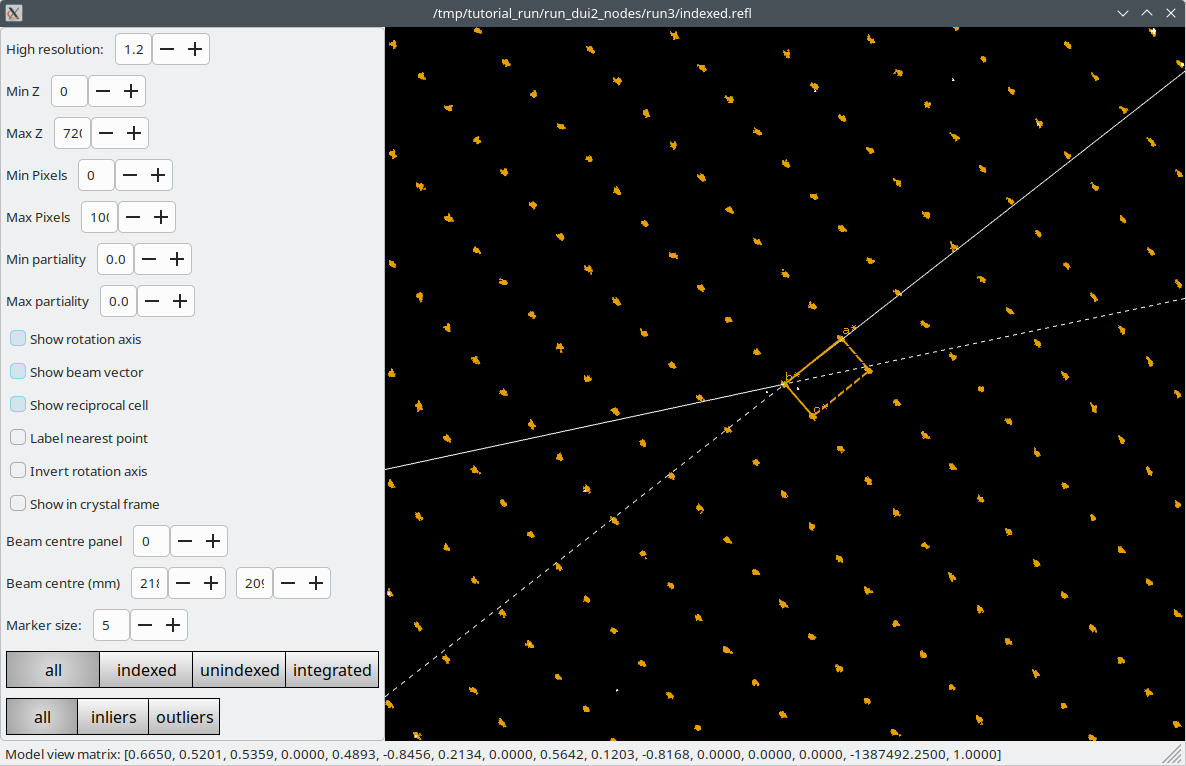
Task: Decrease Marker size value
Action: pos(145,625)
